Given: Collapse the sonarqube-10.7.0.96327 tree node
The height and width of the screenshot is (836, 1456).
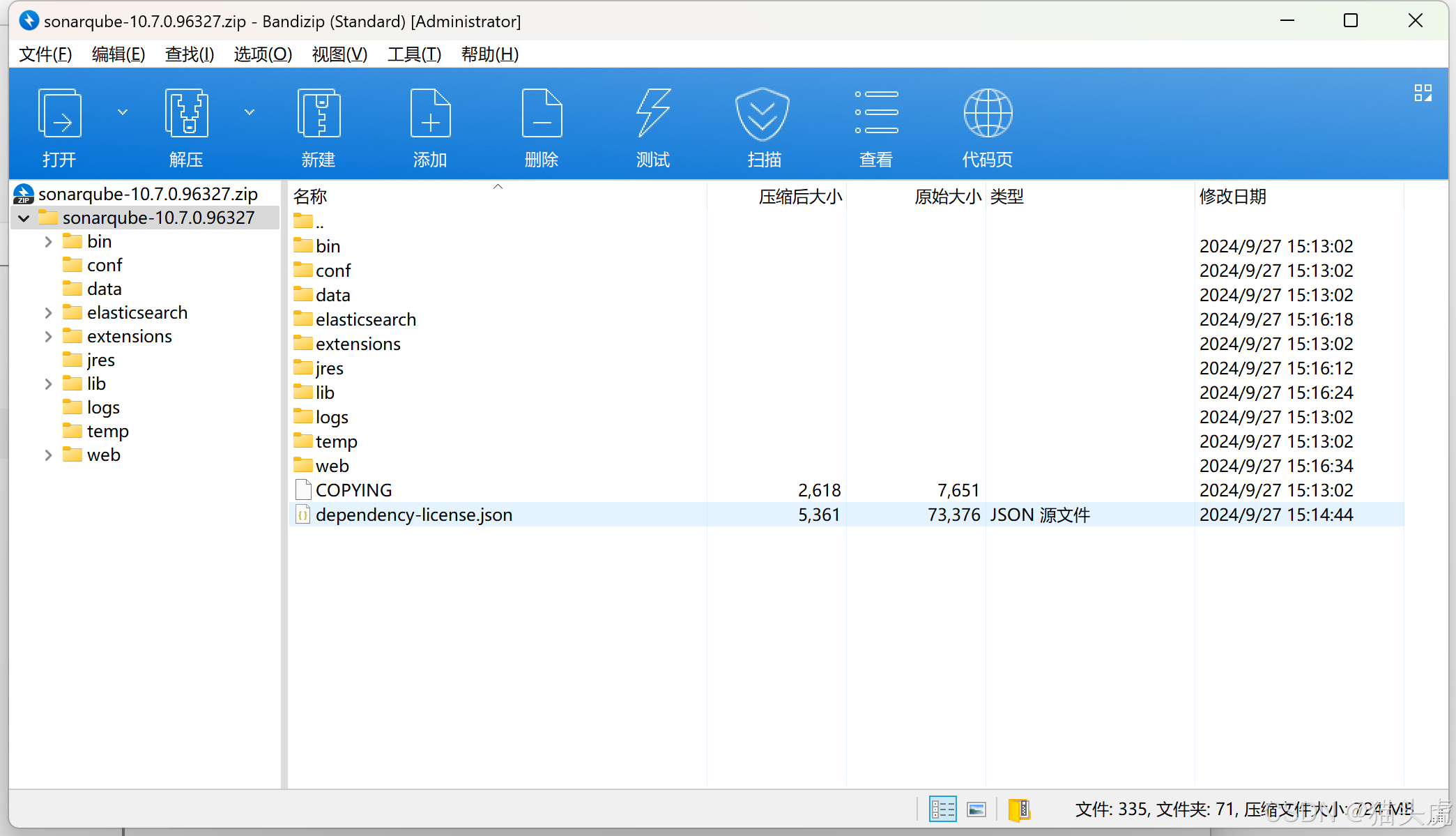Looking at the screenshot, I should pos(23,218).
